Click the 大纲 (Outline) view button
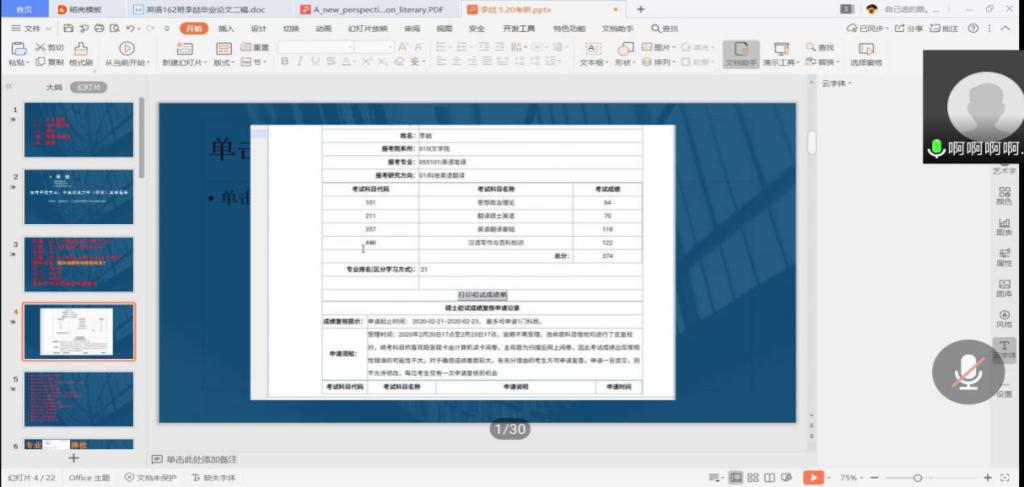The width and height of the screenshot is (1024, 487). (x=55, y=87)
